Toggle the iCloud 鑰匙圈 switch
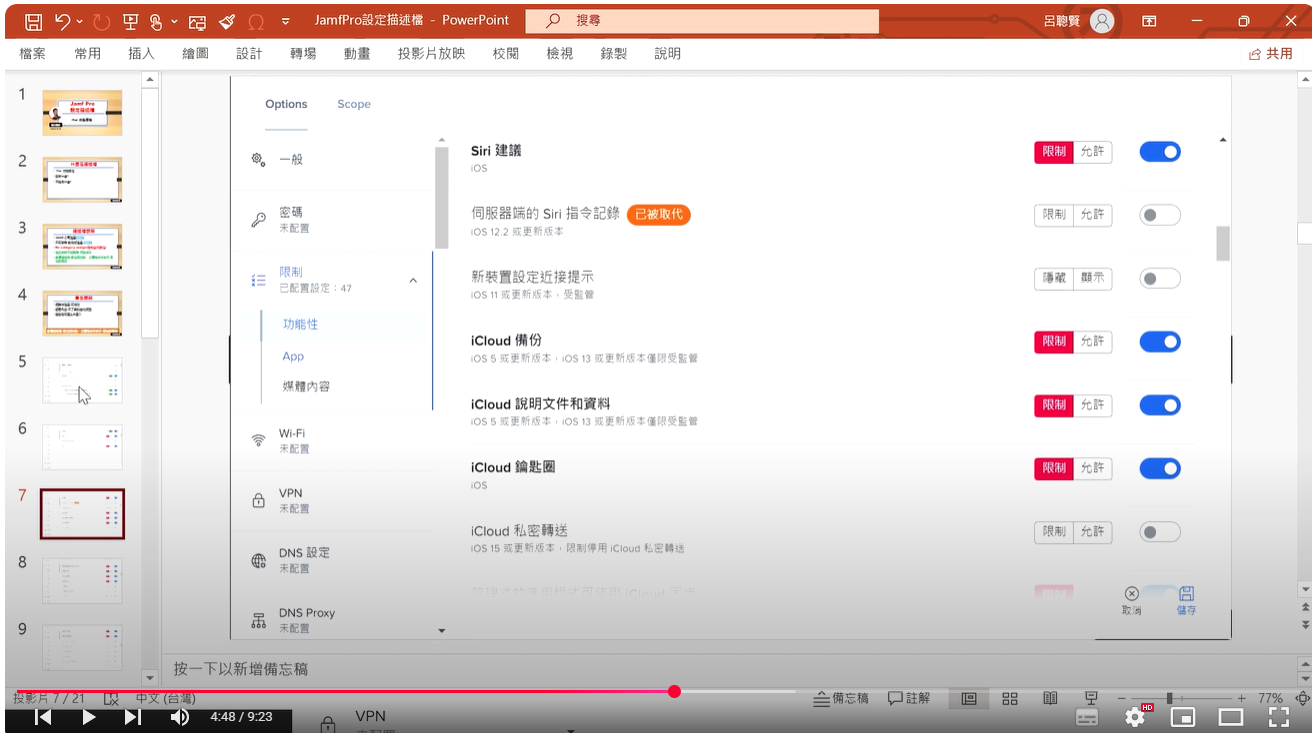The height and width of the screenshot is (733, 1312). tap(1160, 469)
